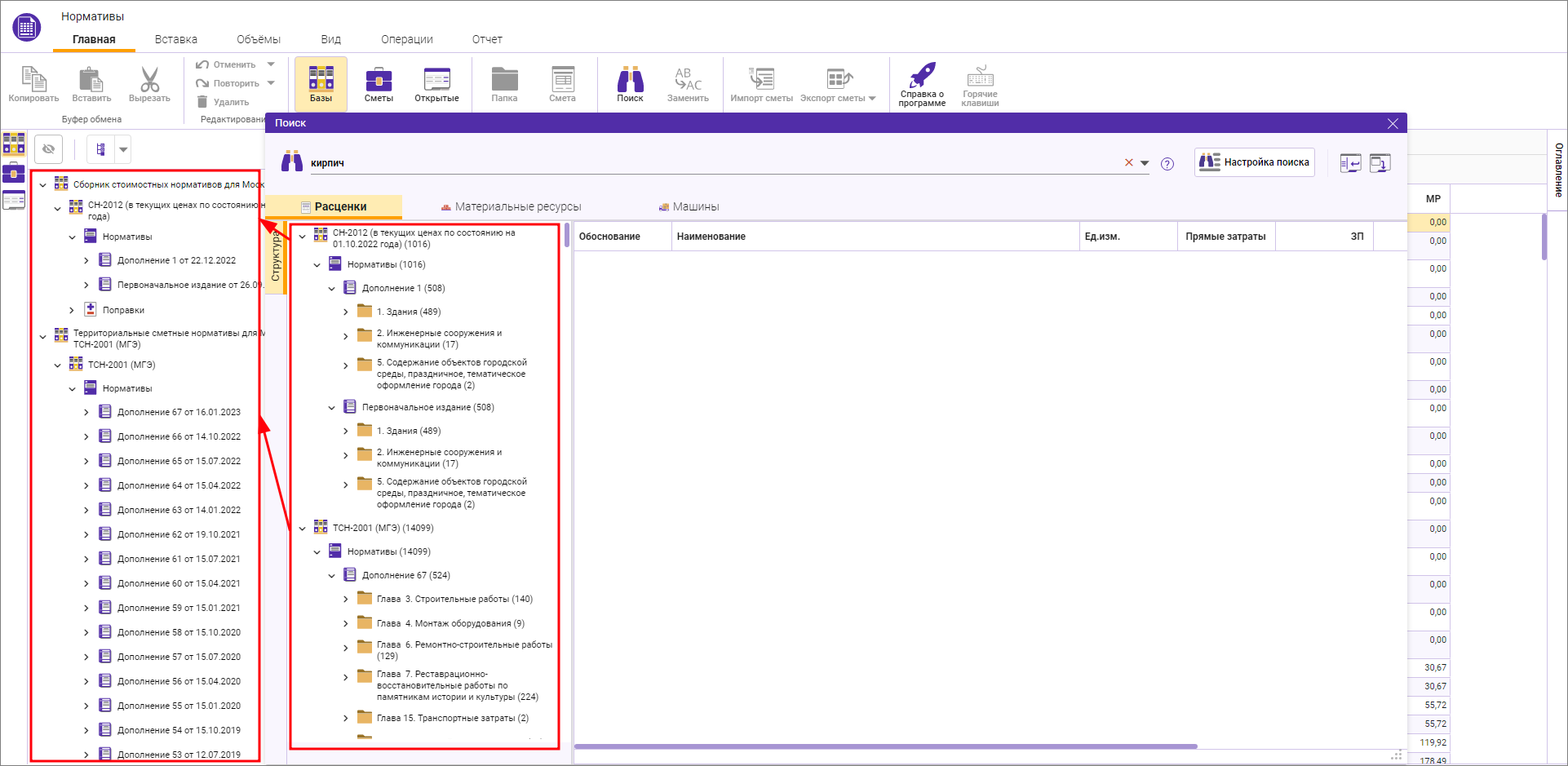Click the search help question mark icon
1568x766 pixels.
1167,164
